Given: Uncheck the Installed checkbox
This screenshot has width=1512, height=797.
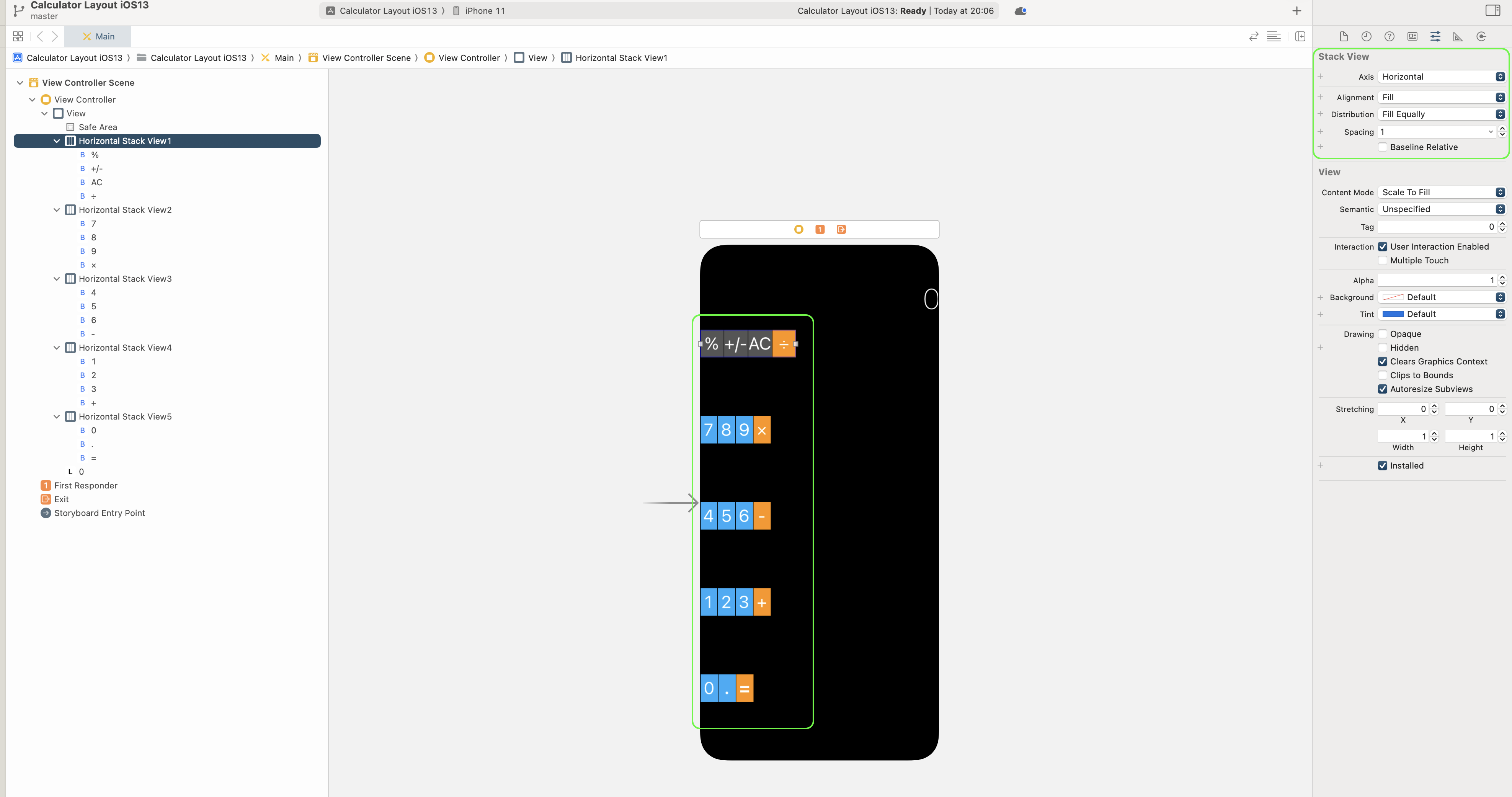Looking at the screenshot, I should pos(1382,465).
